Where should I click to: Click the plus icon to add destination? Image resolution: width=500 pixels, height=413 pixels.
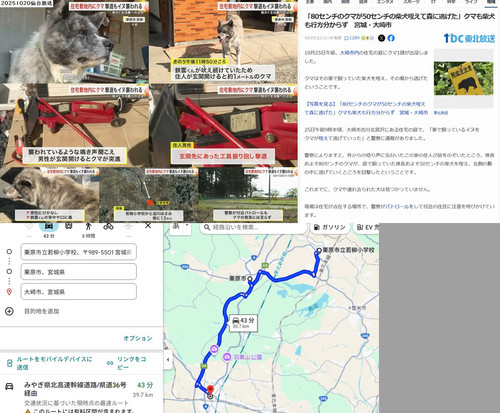9,311
